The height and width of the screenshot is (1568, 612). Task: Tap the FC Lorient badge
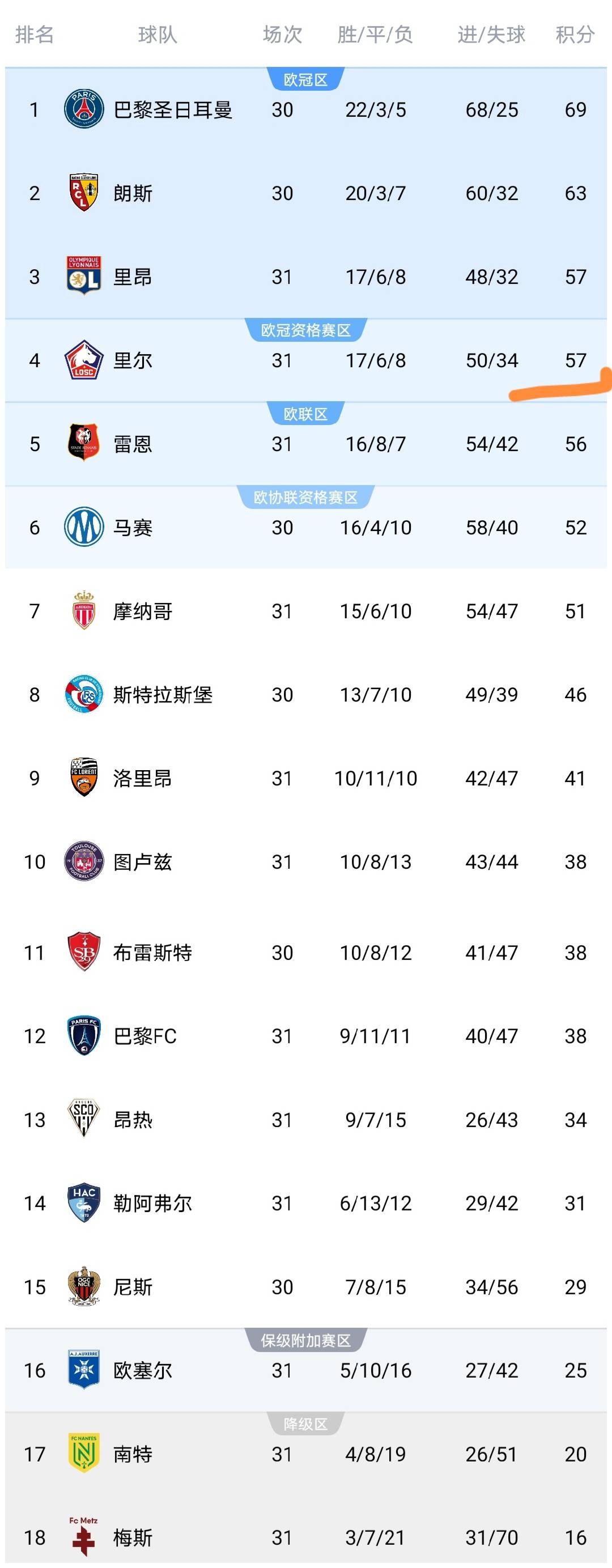(83, 777)
